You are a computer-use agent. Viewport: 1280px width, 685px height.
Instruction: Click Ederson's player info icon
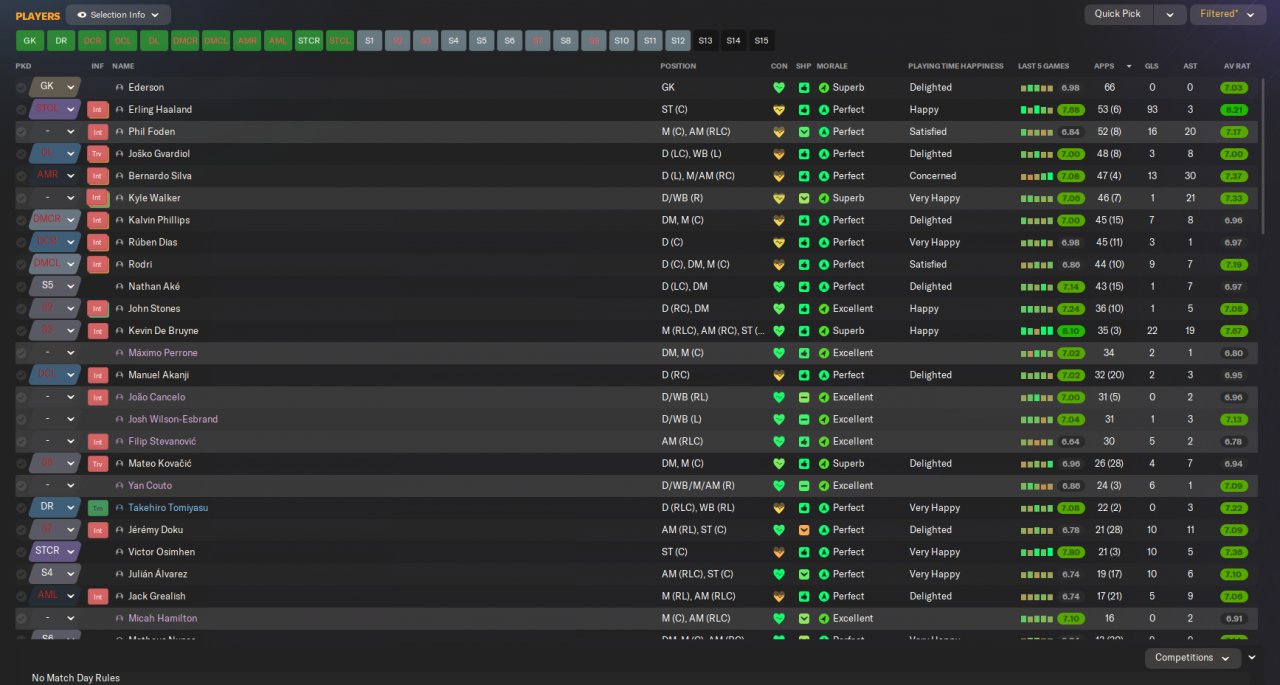click(x=120, y=88)
